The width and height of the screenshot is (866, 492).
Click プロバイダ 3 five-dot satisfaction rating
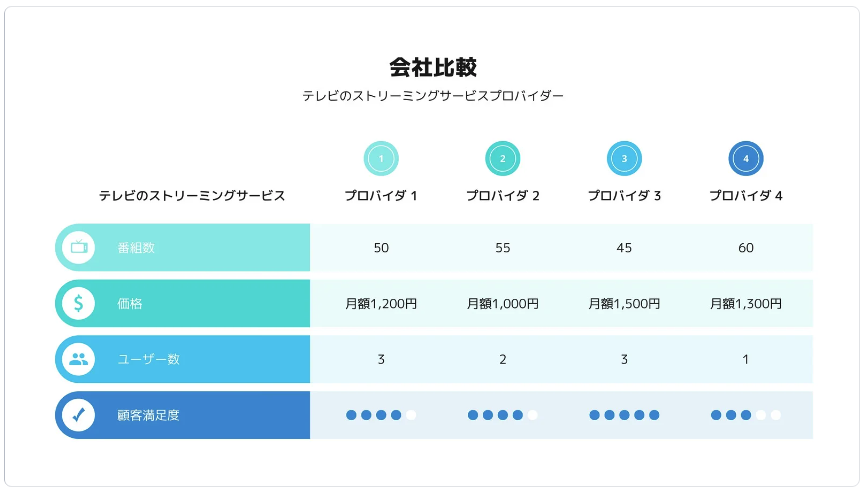pyautogui.click(x=624, y=415)
